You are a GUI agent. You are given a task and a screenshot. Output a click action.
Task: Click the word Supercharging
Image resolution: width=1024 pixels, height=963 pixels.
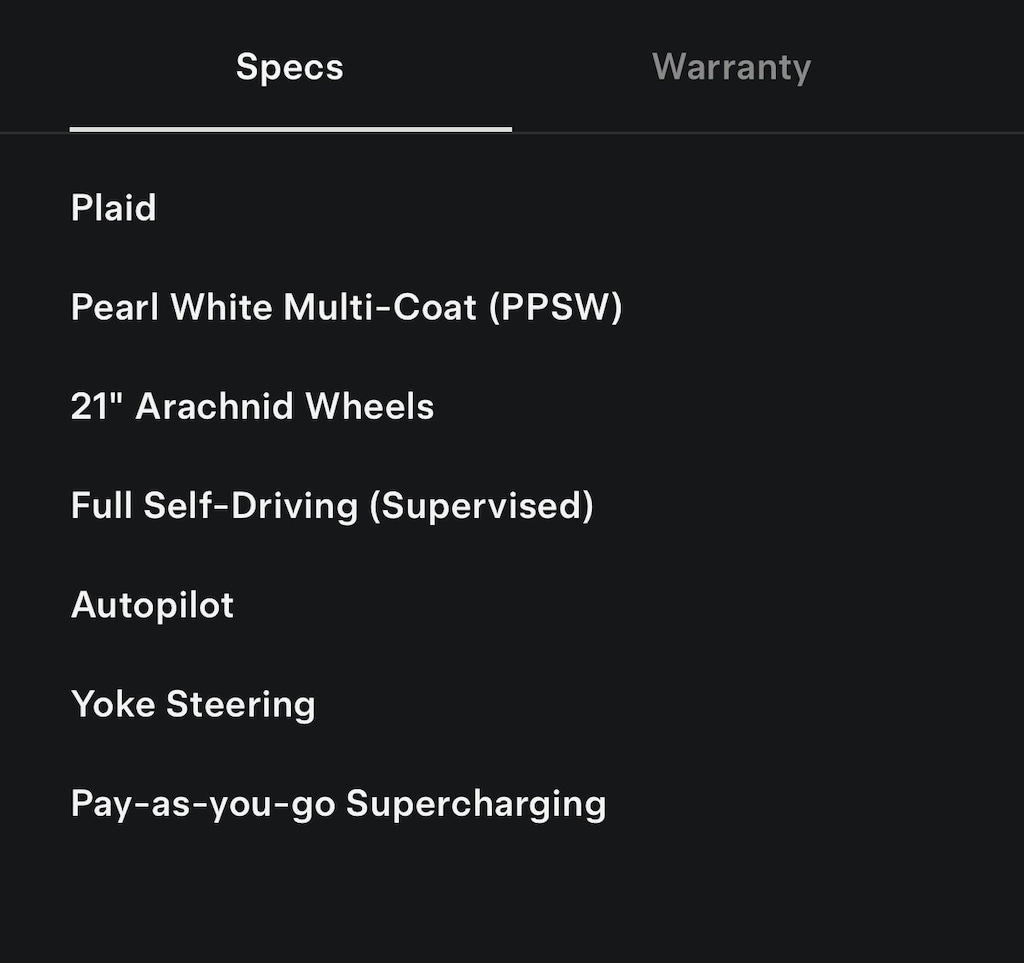click(476, 804)
